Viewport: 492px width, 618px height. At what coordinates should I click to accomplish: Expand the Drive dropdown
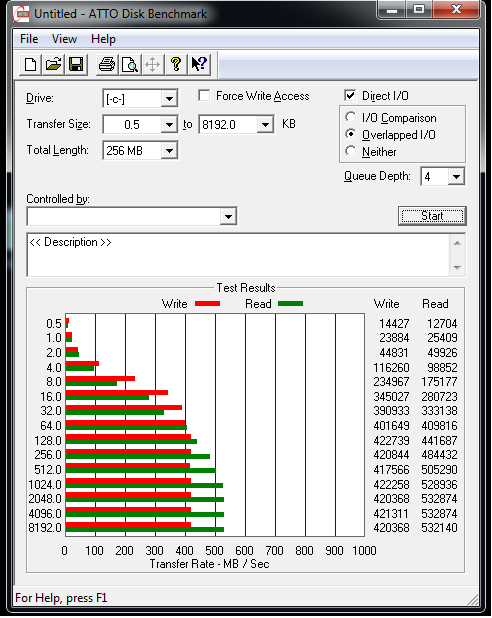click(x=169, y=99)
